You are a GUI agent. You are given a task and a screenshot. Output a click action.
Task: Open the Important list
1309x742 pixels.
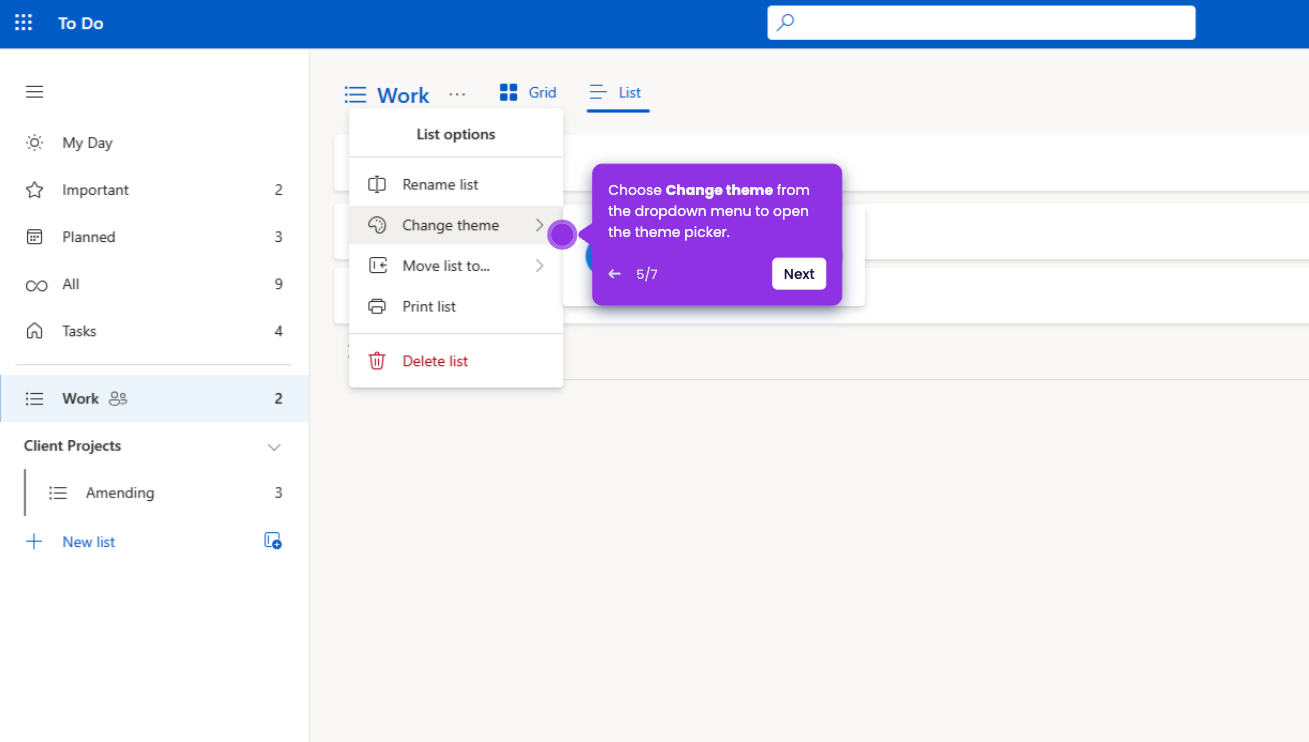[x=154, y=190]
